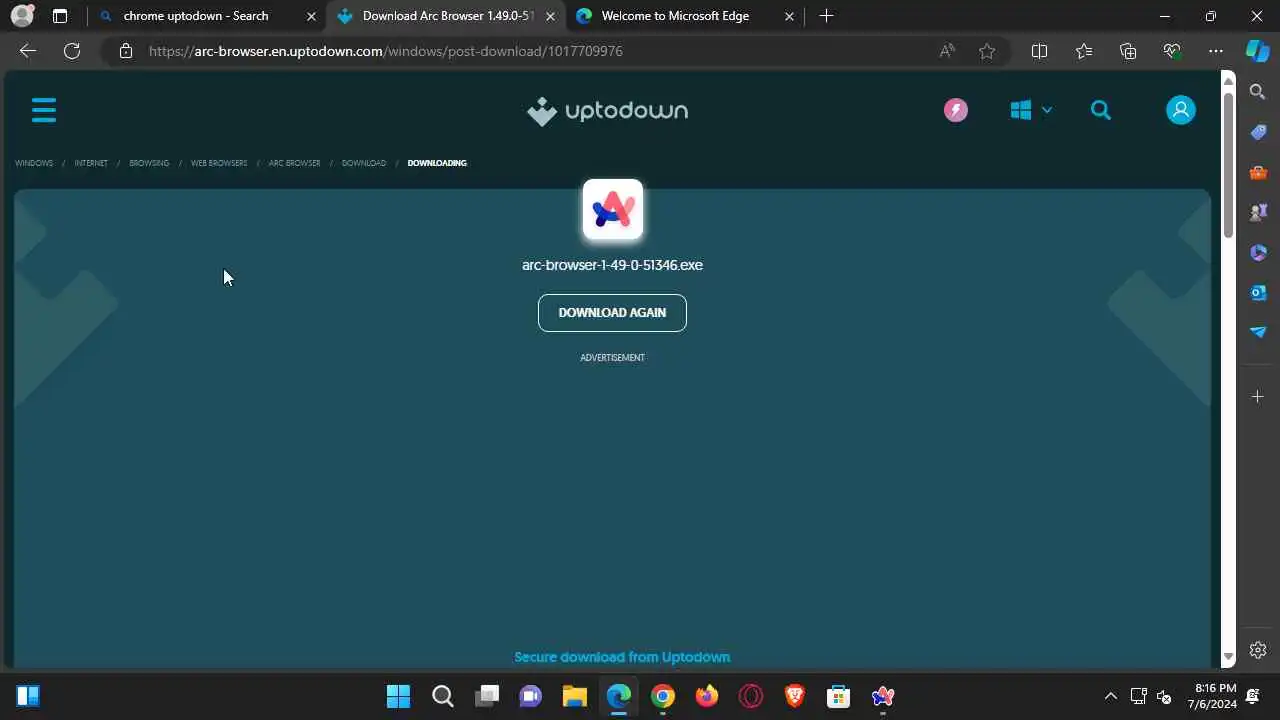Open File Explorer from taskbar
Image resolution: width=1280 pixels, height=720 pixels.
pos(574,696)
